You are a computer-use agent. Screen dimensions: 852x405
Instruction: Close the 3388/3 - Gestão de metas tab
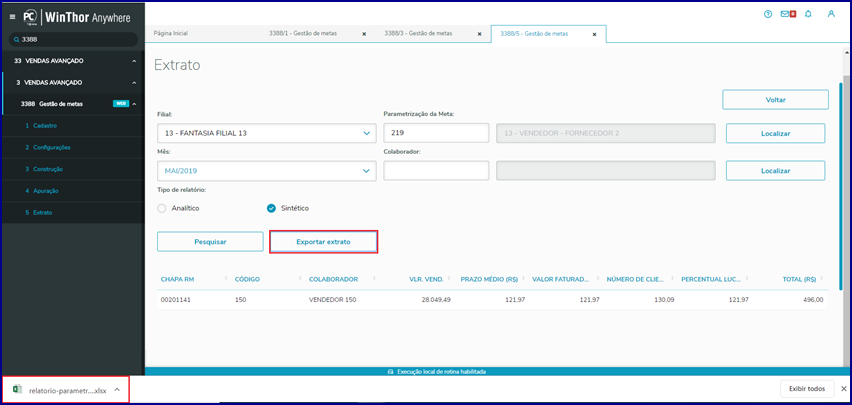coord(479,34)
